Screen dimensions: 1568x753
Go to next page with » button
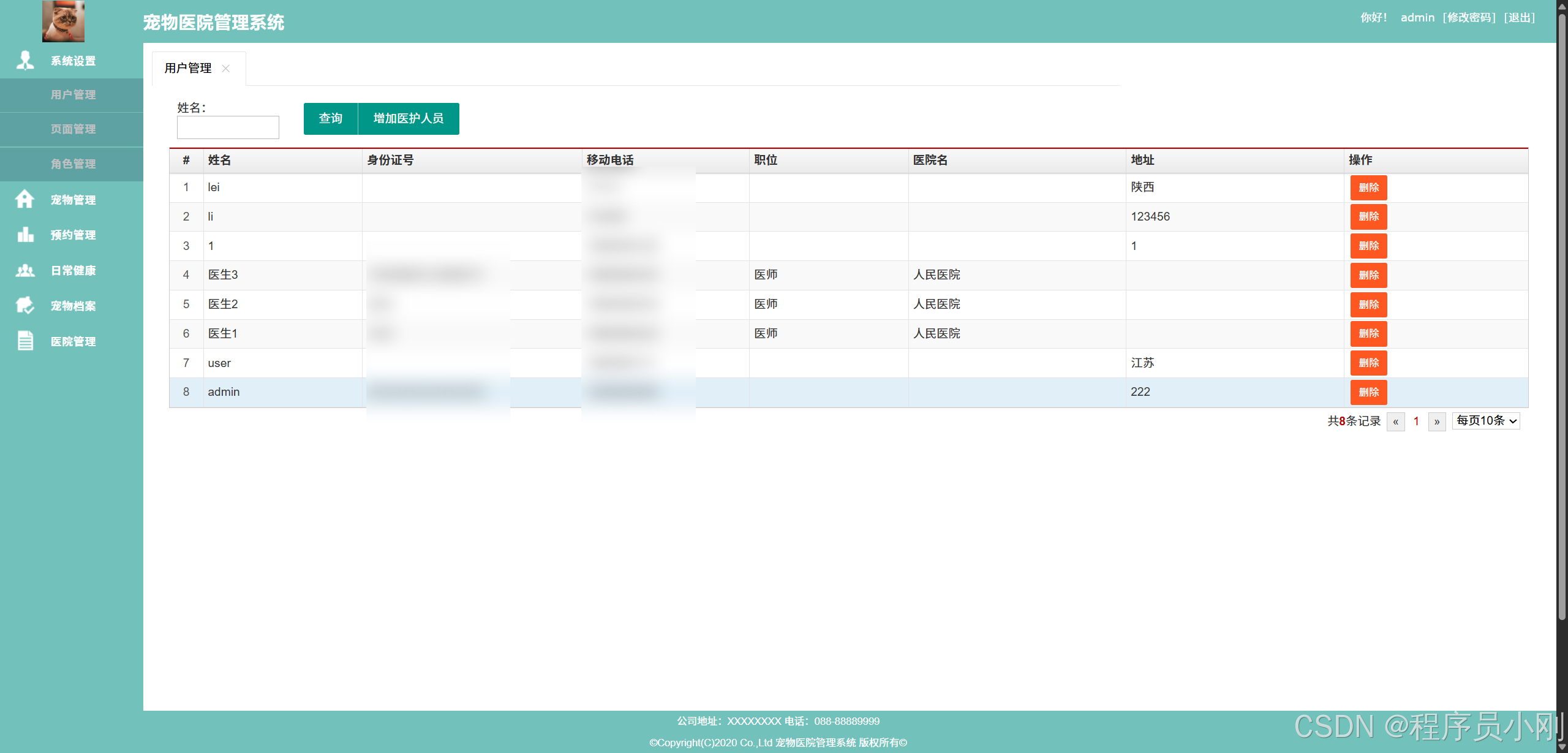[1436, 422]
